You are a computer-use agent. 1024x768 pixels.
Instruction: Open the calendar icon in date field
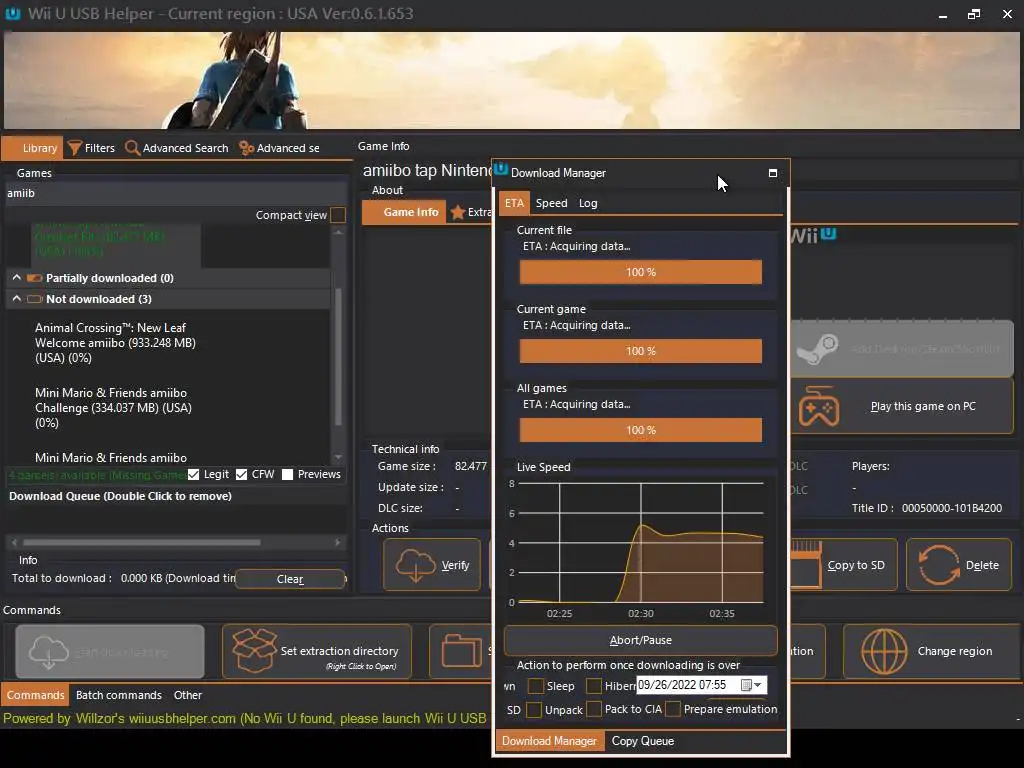[x=746, y=685]
